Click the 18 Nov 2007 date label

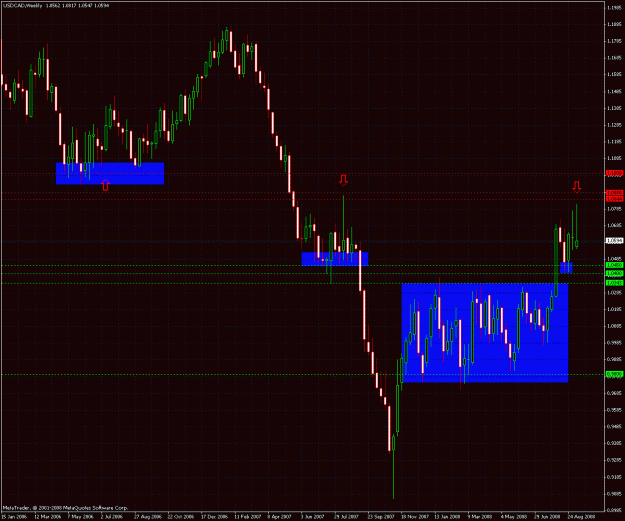click(x=415, y=517)
